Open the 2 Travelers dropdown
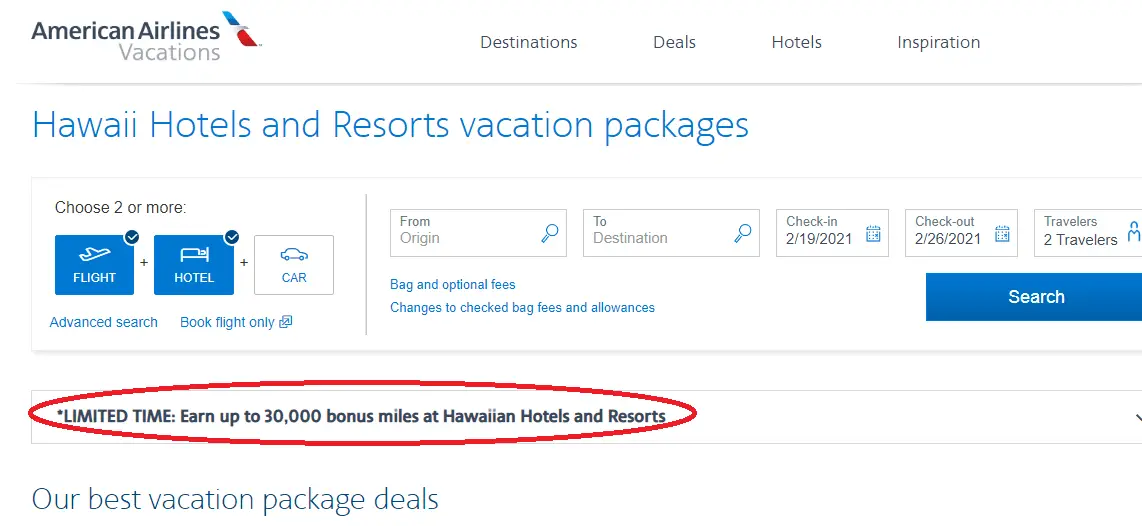This screenshot has width=1142, height=526. pyautogui.click(x=1088, y=233)
